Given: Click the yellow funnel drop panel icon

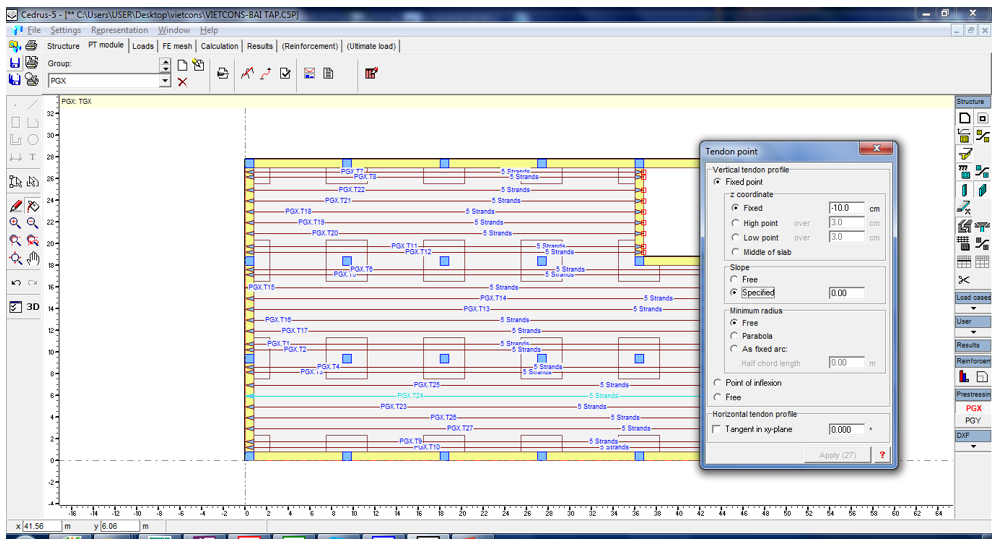Looking at the screenshot, I should tap(964, 153).
